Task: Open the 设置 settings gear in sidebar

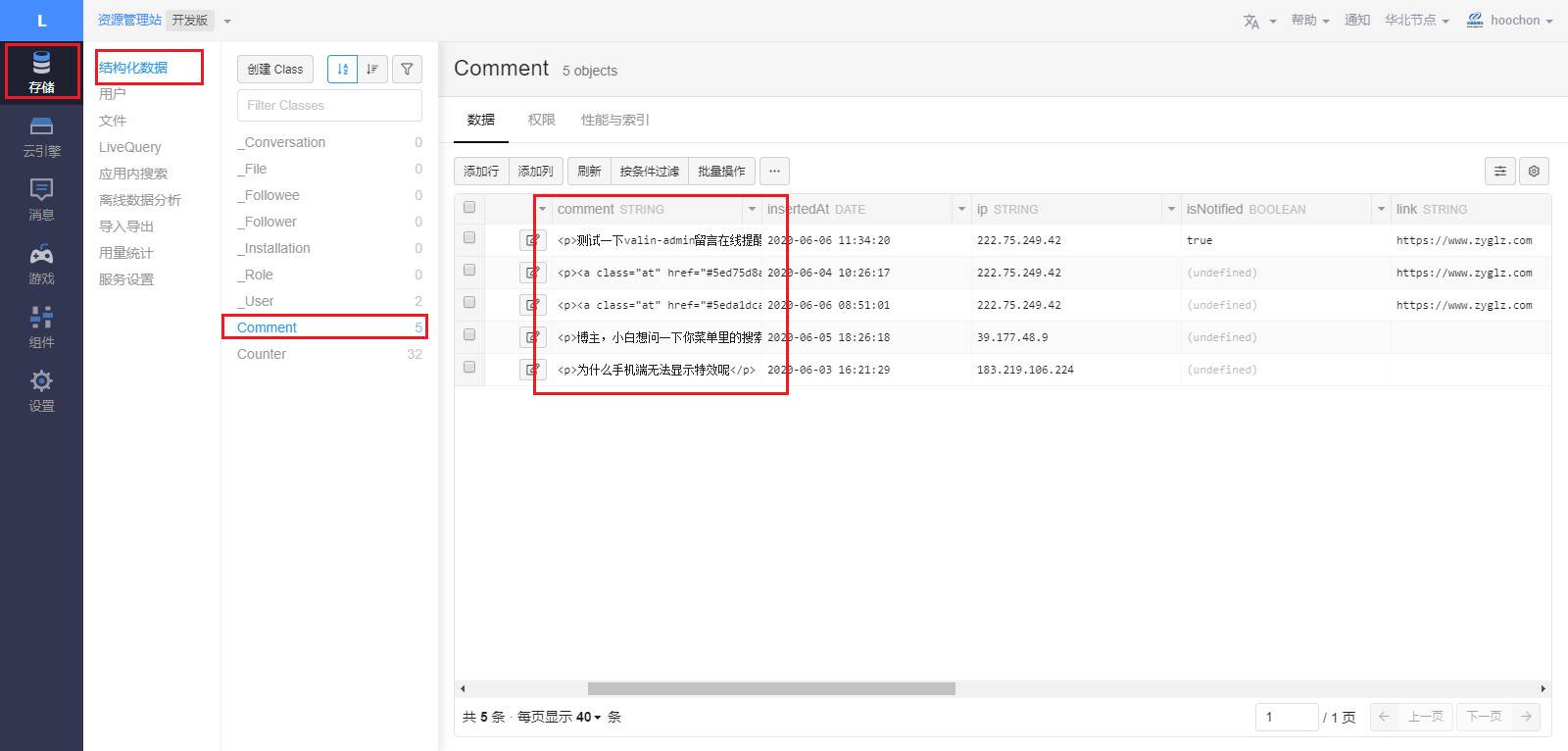Action: tap(41, 391)
